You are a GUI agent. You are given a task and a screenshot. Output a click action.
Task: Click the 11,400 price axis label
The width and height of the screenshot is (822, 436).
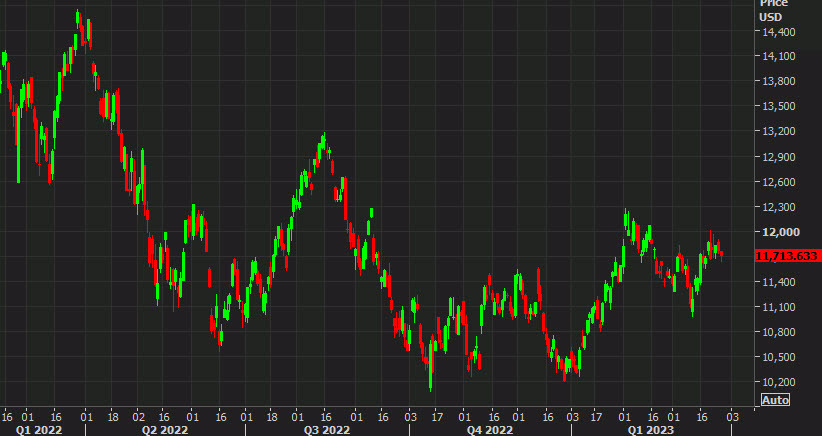click(x=779, y=282)
